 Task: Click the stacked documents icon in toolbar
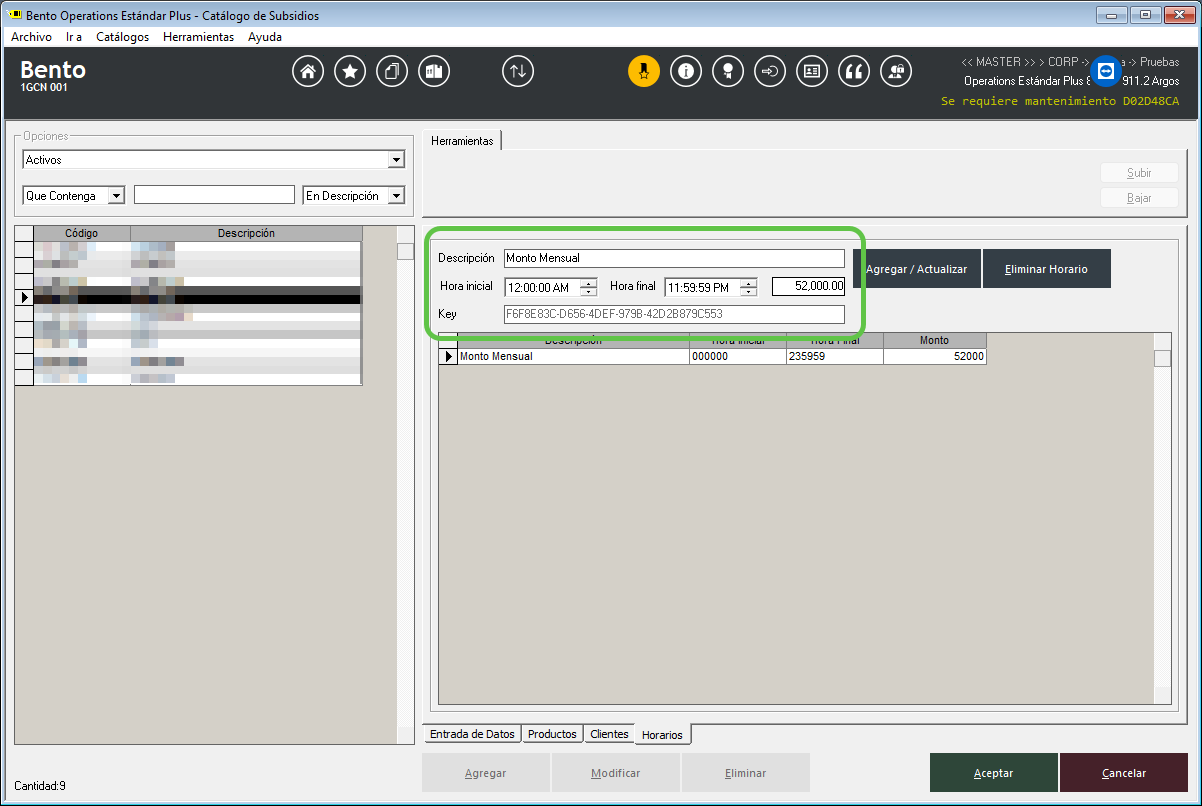(392, 72)
